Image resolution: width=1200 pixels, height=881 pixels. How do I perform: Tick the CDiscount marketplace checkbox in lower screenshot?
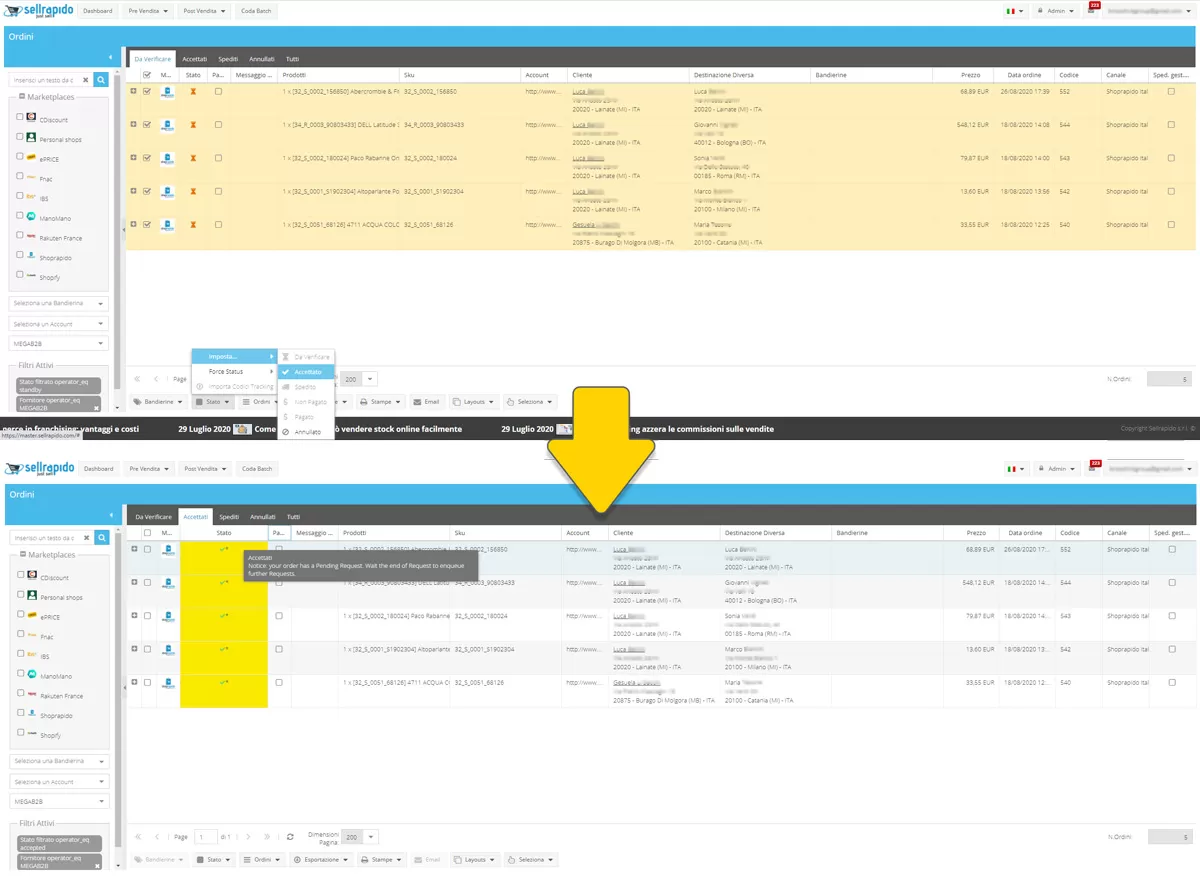pos(20,577)
